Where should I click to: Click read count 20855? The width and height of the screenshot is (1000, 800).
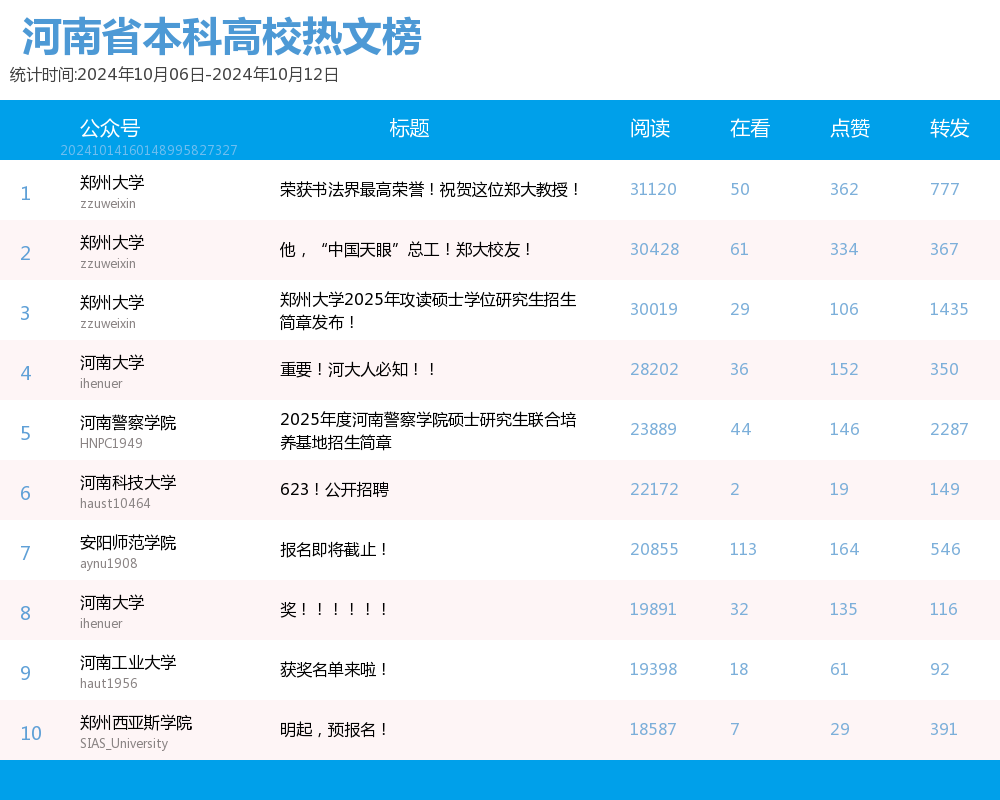pyautogui.click(x=654, y=549)
